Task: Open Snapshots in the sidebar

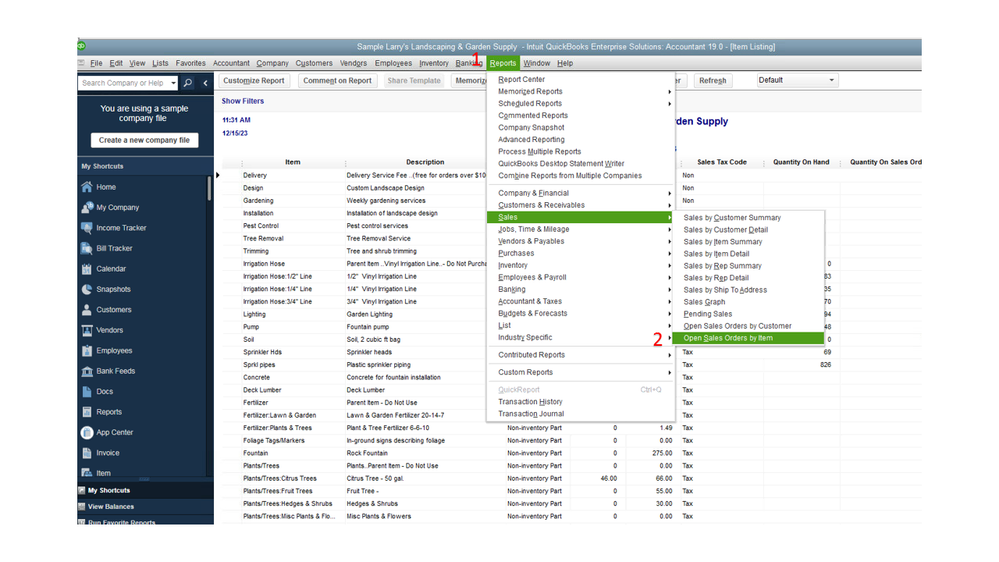Action: 113,289
